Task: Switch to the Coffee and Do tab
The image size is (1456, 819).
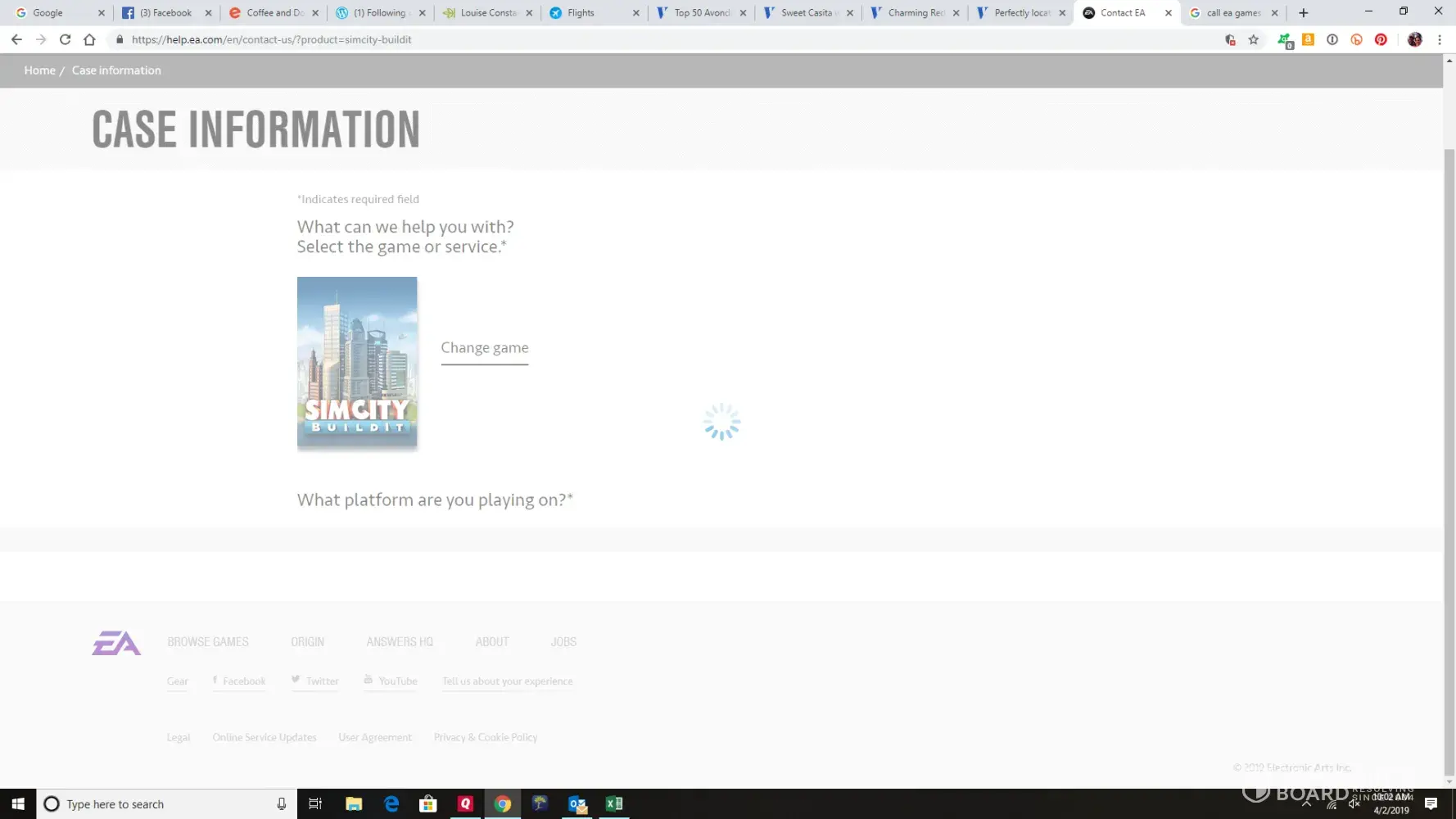Action: tap(274, 13)
